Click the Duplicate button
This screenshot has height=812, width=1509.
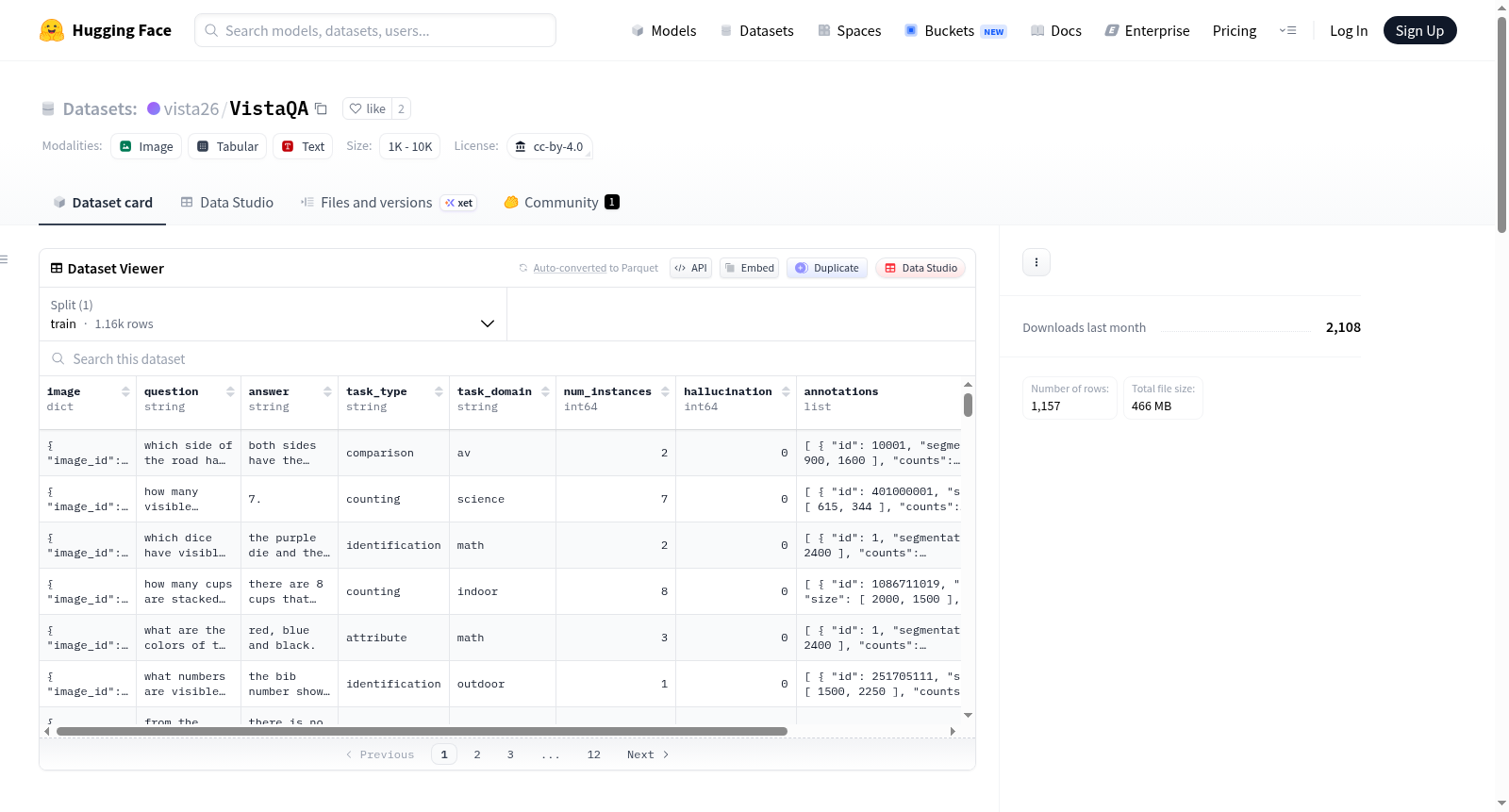[827, 268]
